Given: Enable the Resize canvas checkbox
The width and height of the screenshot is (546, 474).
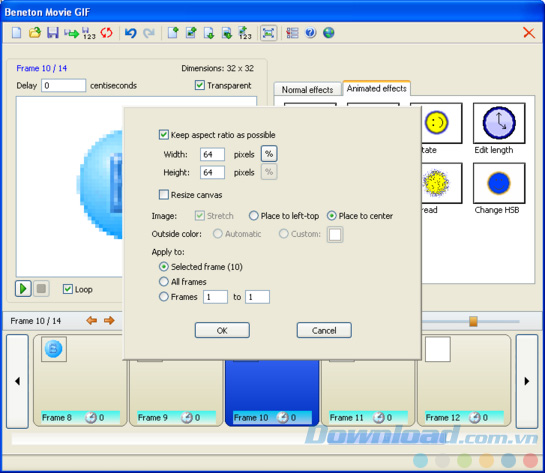Looking at the screenshot, I should tap(164, 194).
